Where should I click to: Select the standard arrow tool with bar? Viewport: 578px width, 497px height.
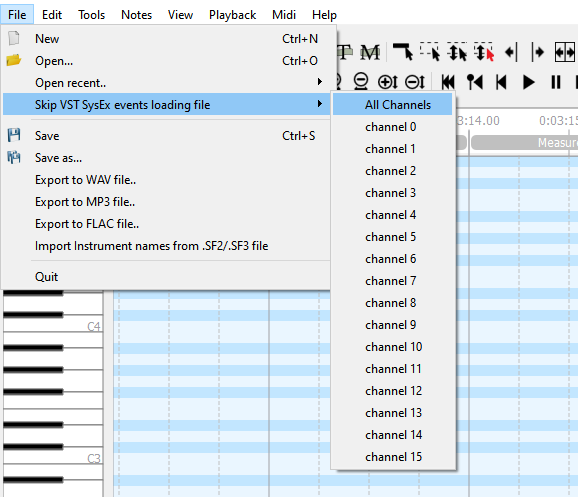(x=403, y=52)
